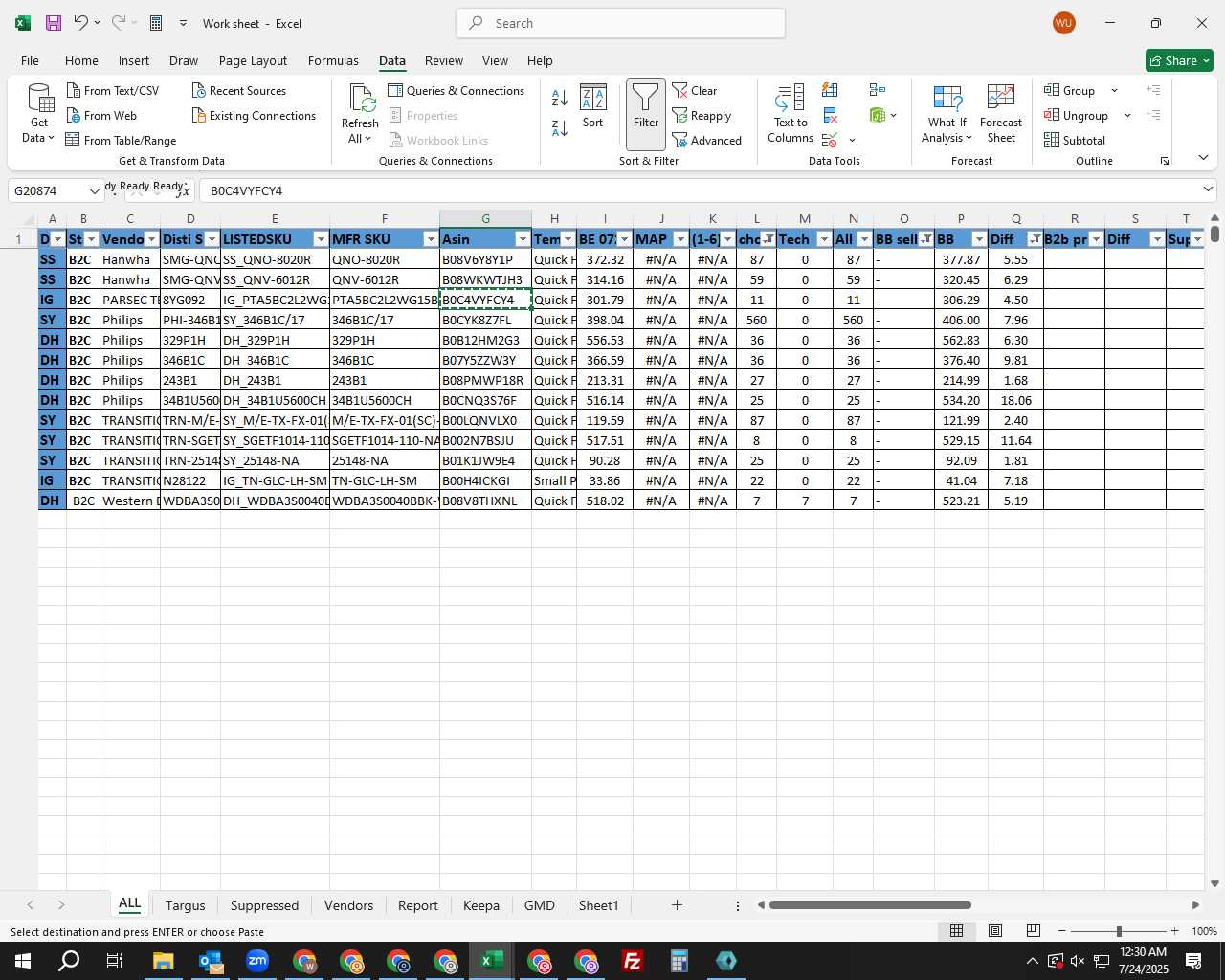
Task: Open the custom Sort dialog
Action: [593, 106]
